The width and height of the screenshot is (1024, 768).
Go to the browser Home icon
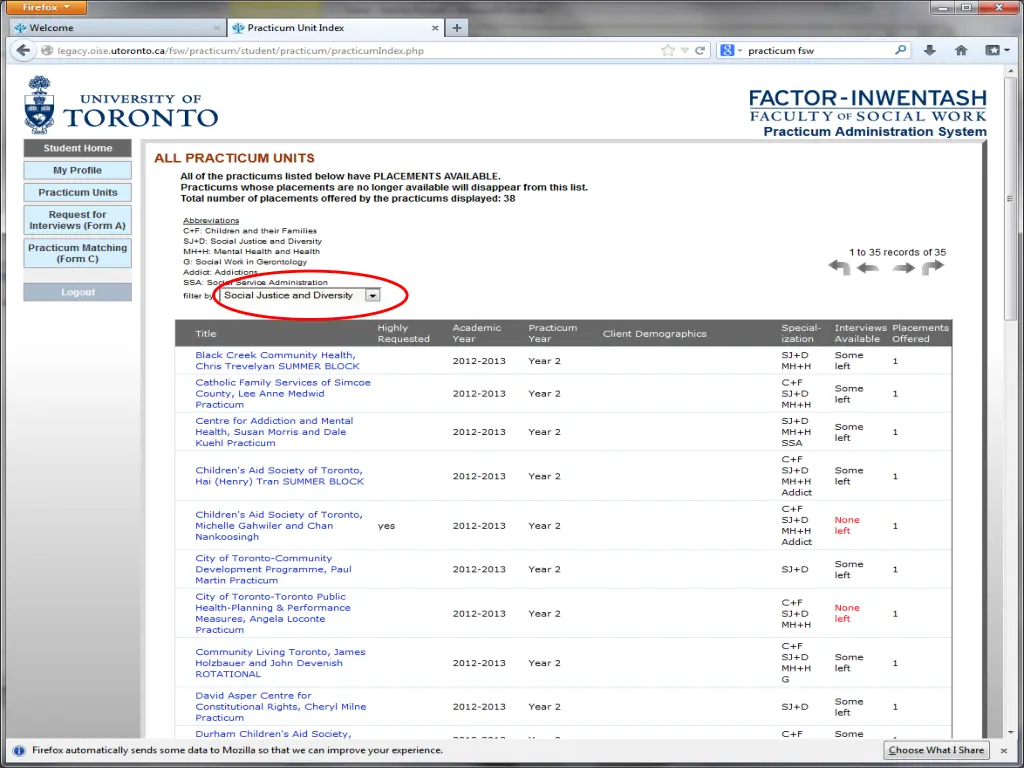961,50
